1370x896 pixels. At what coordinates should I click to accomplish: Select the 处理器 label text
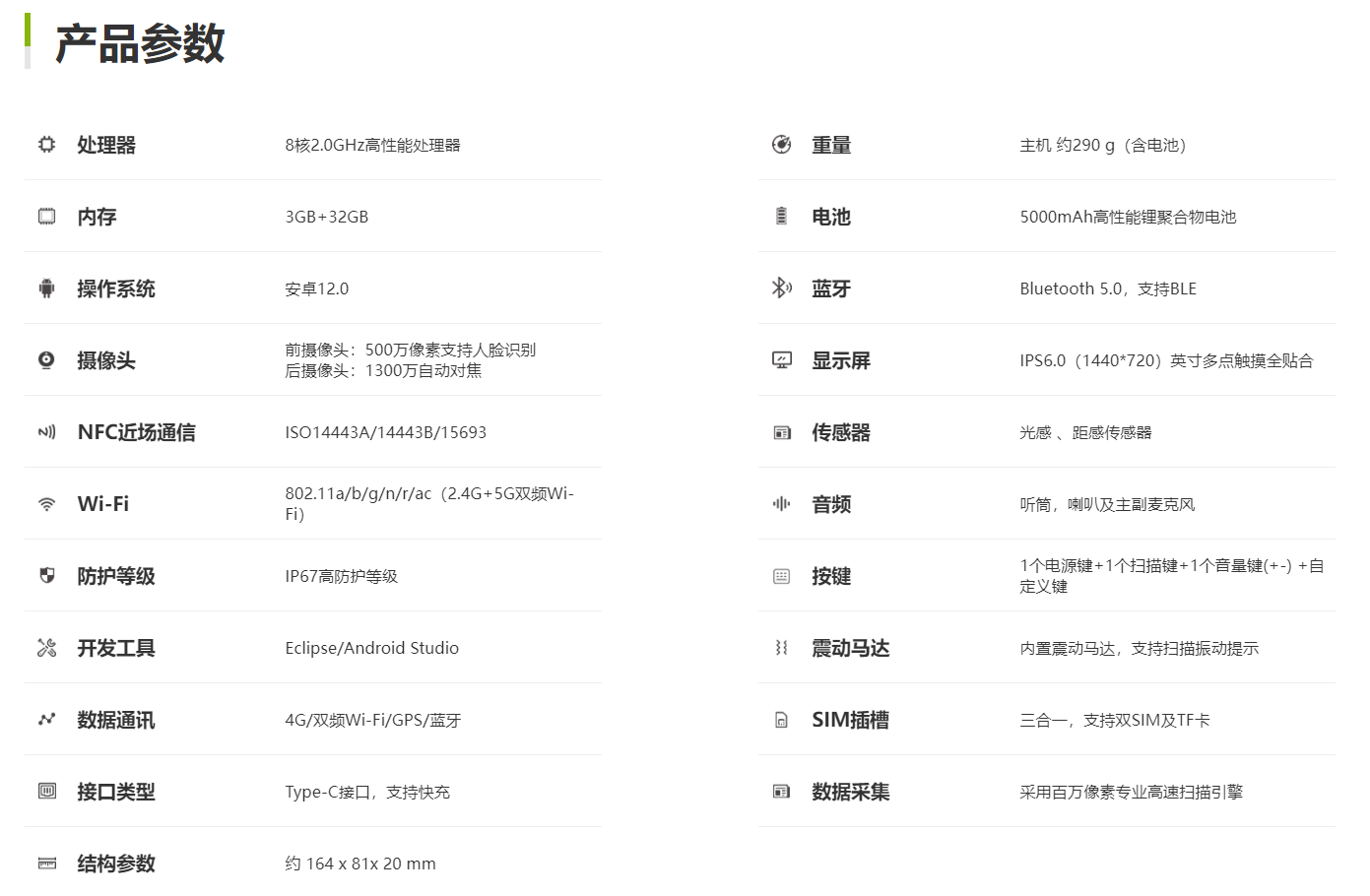106,145
